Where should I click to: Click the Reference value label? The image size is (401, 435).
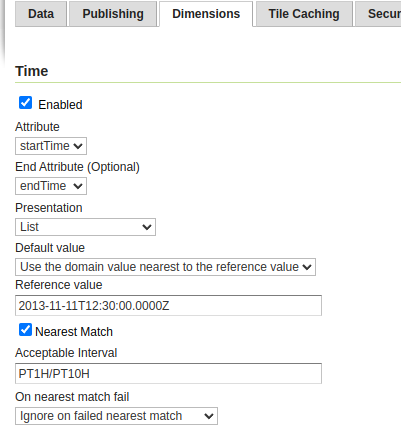[59, 285]
